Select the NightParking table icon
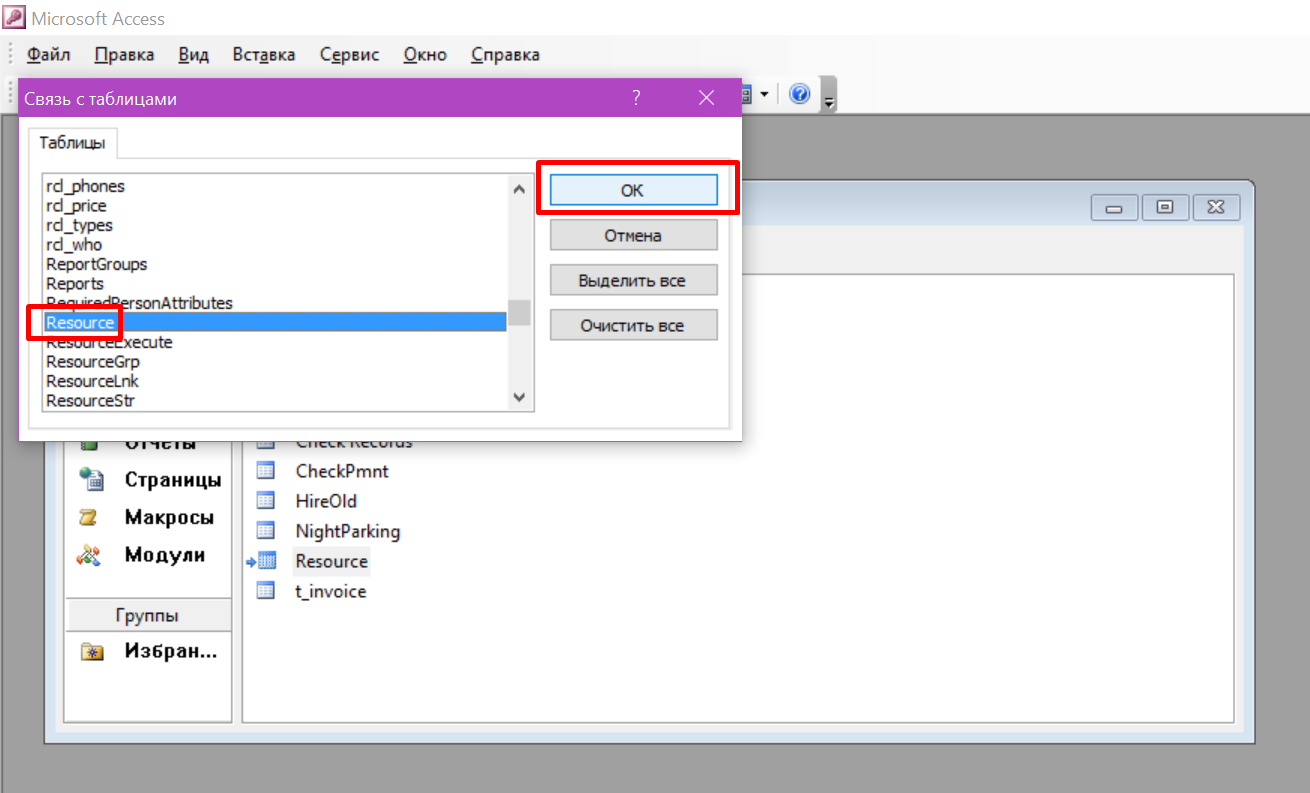The image size is (1310, 793). click(266, 531)
